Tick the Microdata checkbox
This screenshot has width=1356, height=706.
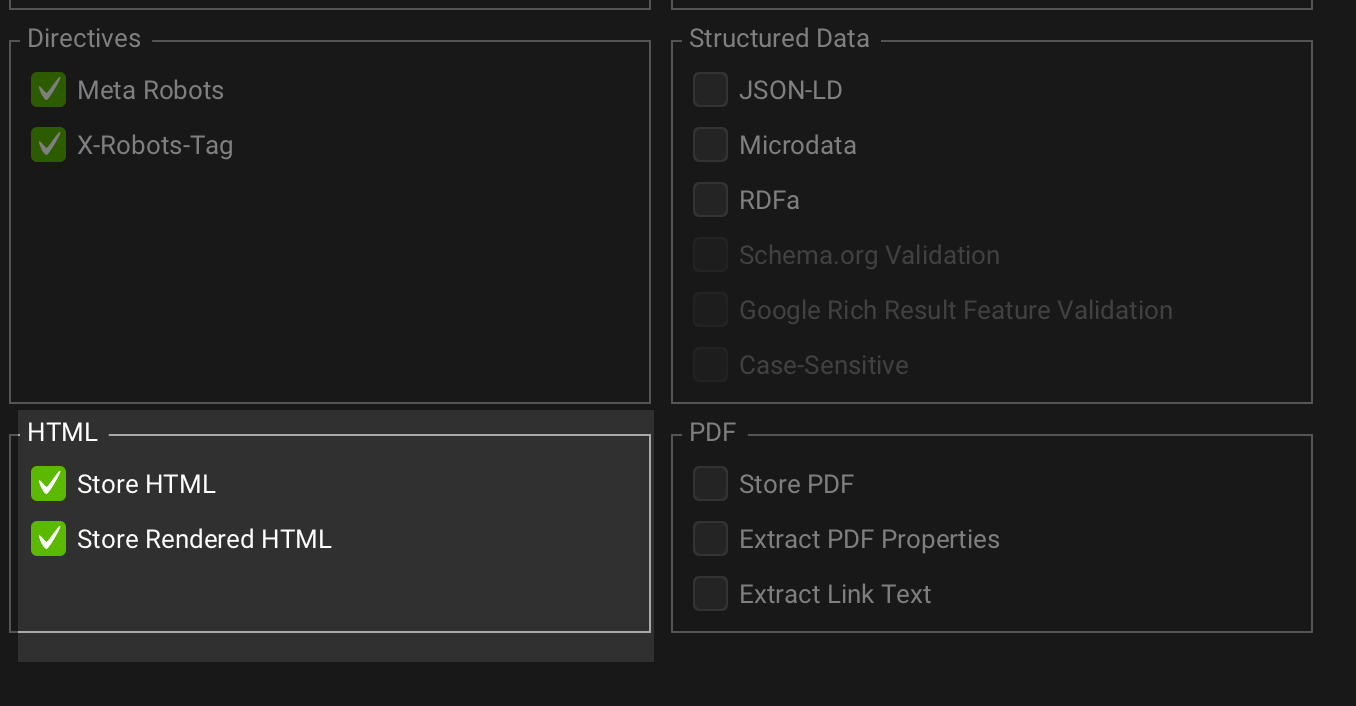pos(710,145)
